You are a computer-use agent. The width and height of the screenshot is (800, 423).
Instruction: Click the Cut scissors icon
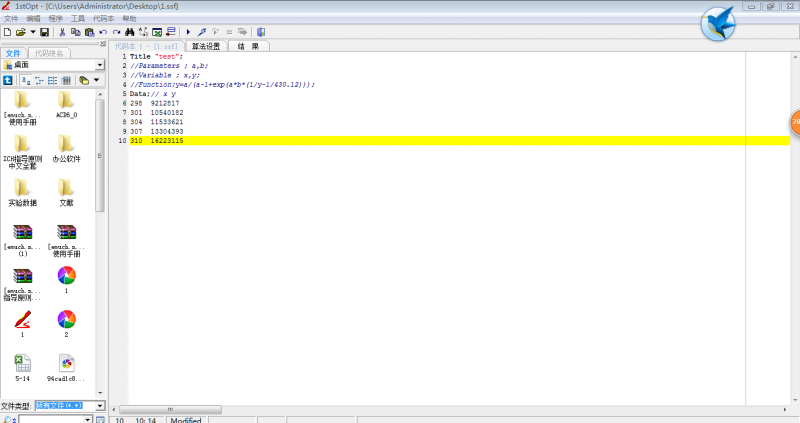tap(62, 32)
